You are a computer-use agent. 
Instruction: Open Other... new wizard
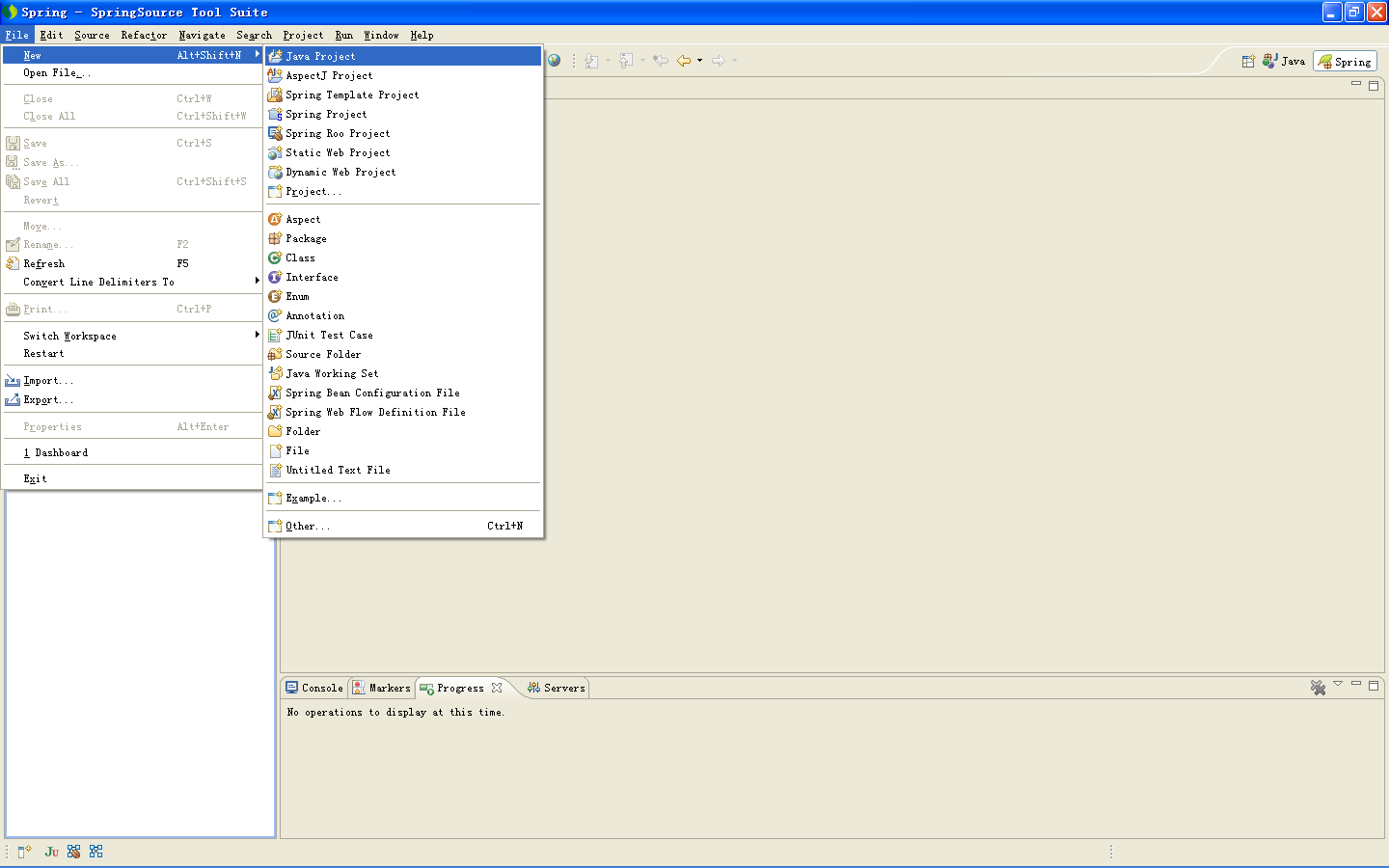tap(403, 526)
